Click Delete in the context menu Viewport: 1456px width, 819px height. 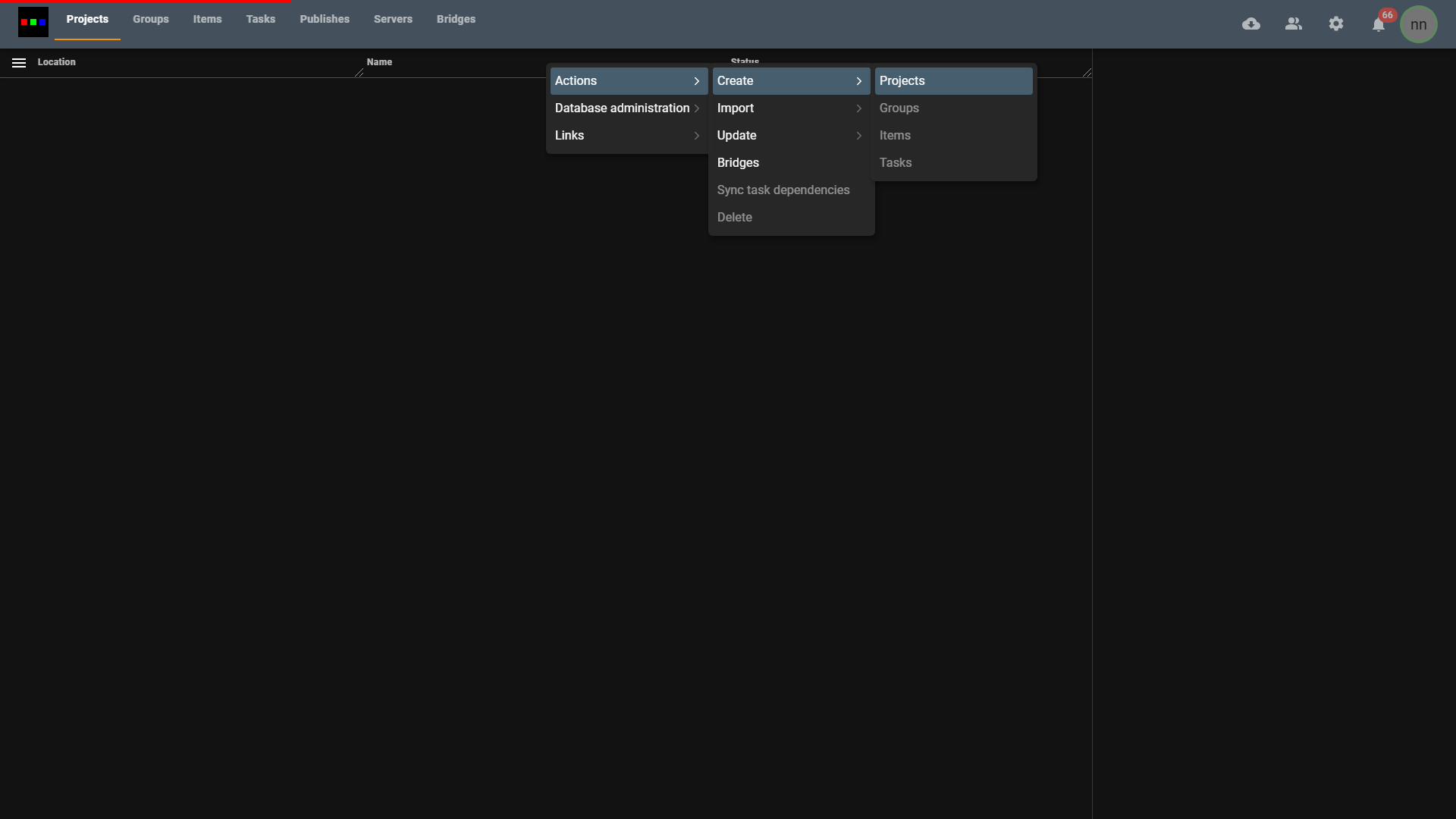[x=734, y=217]
